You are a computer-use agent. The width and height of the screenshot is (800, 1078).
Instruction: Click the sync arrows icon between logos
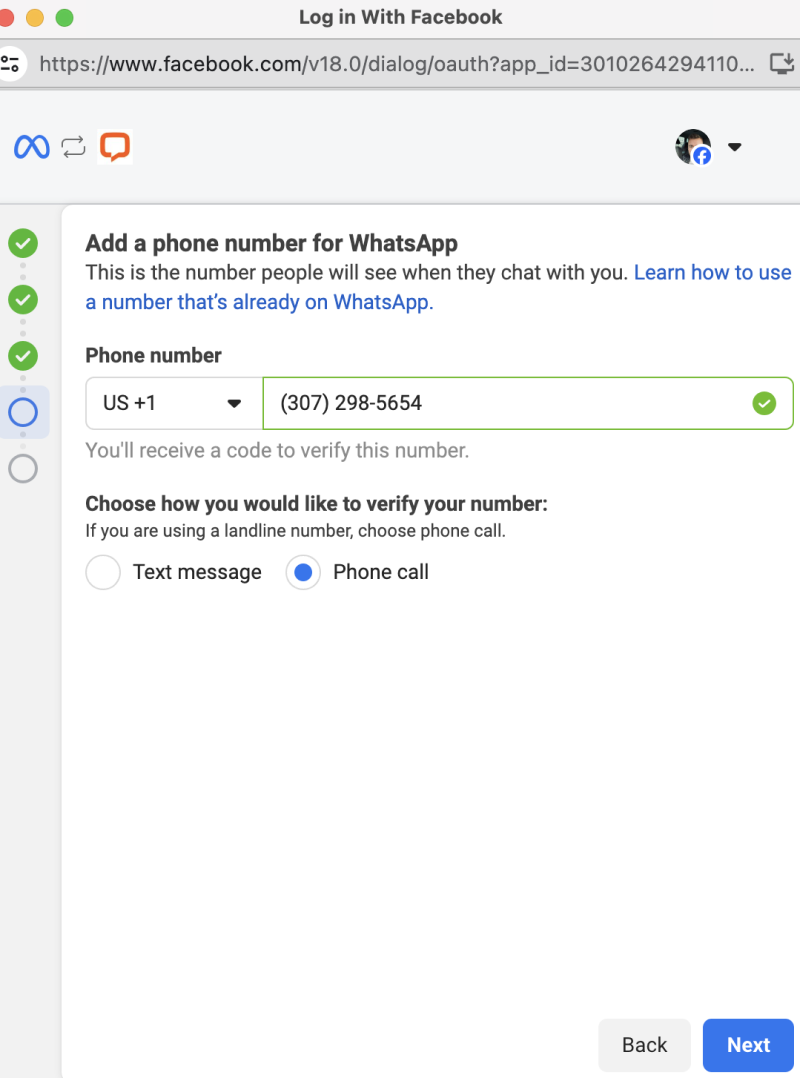click(74, 147)
